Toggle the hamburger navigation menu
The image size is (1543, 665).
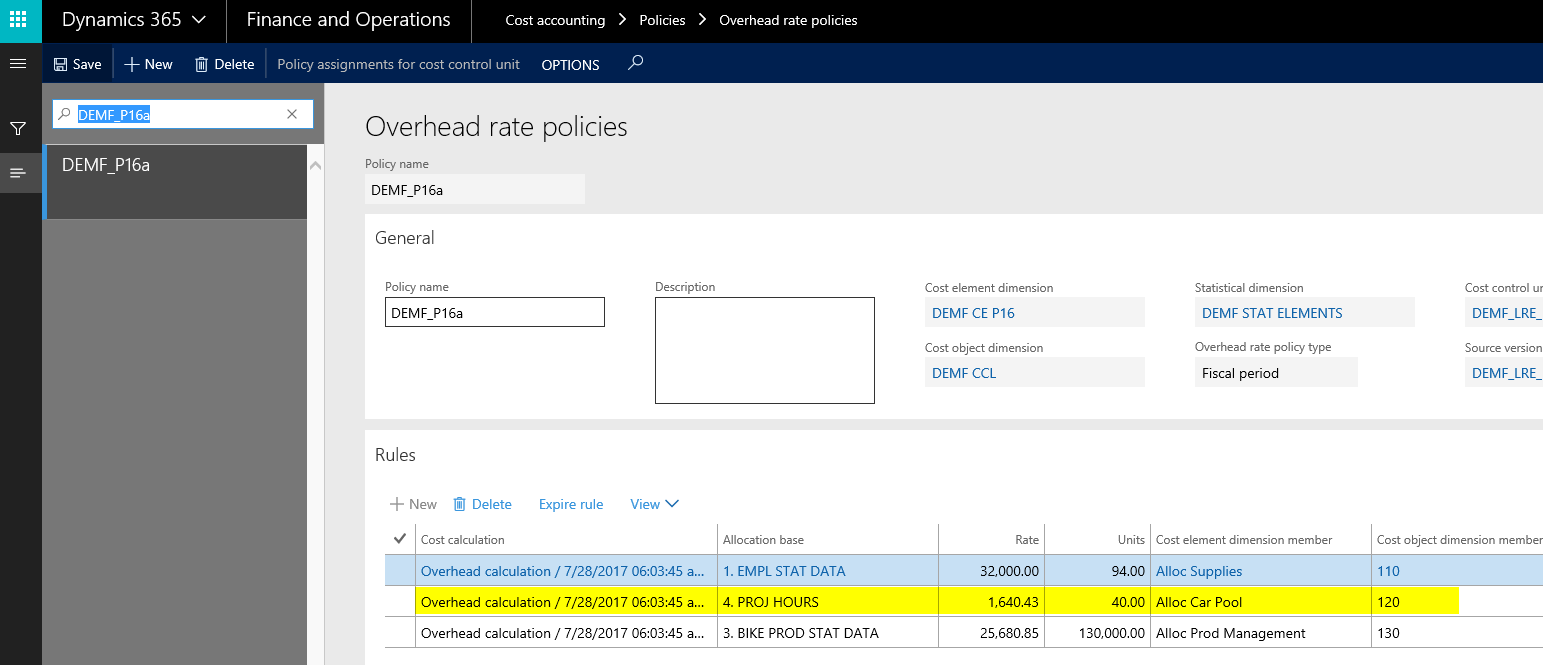coord(17,64)
